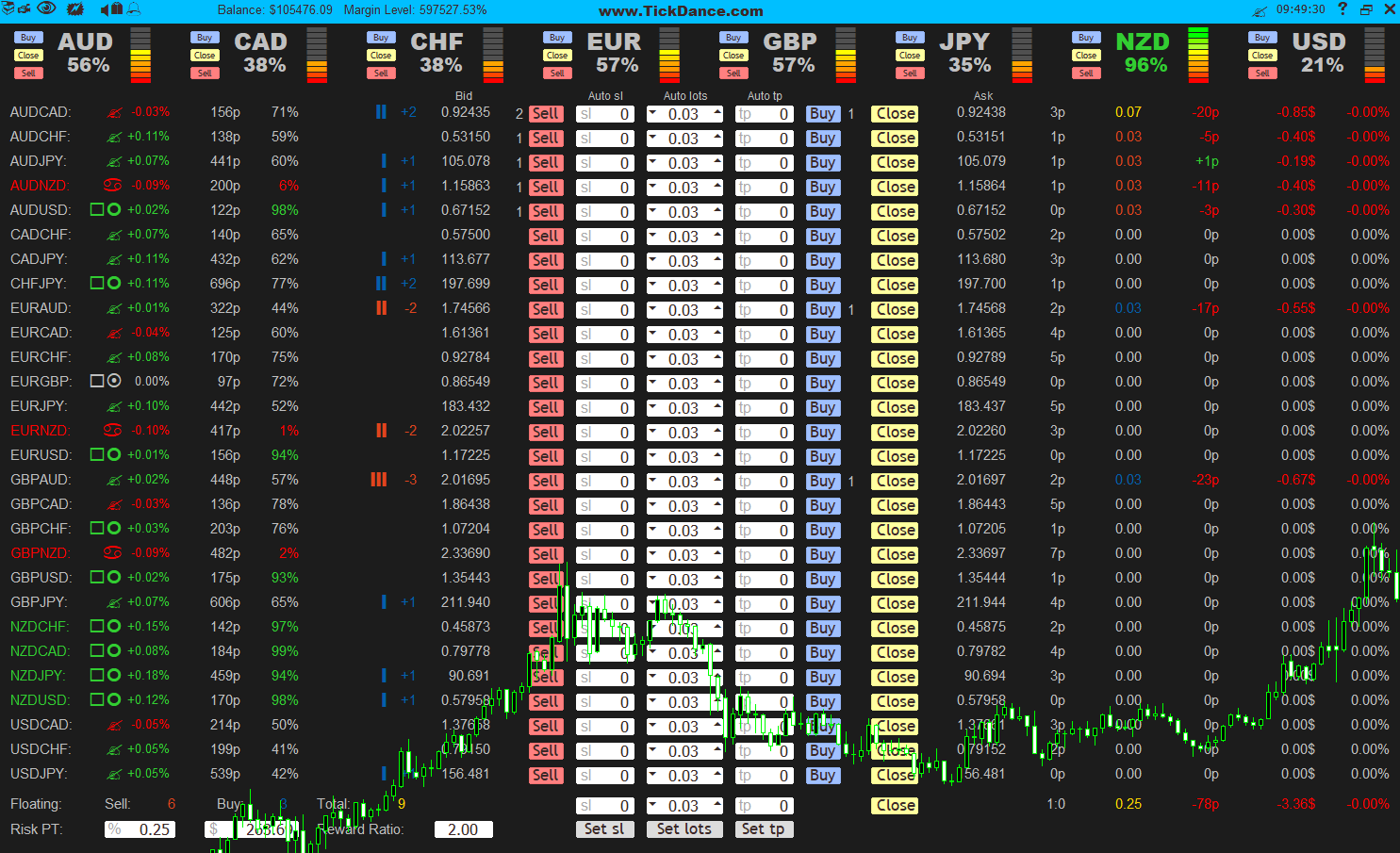The width and height of the screenshot is (1400, 853).
Task: Click the AUD strength meter bar
Action: pos(140,55)
